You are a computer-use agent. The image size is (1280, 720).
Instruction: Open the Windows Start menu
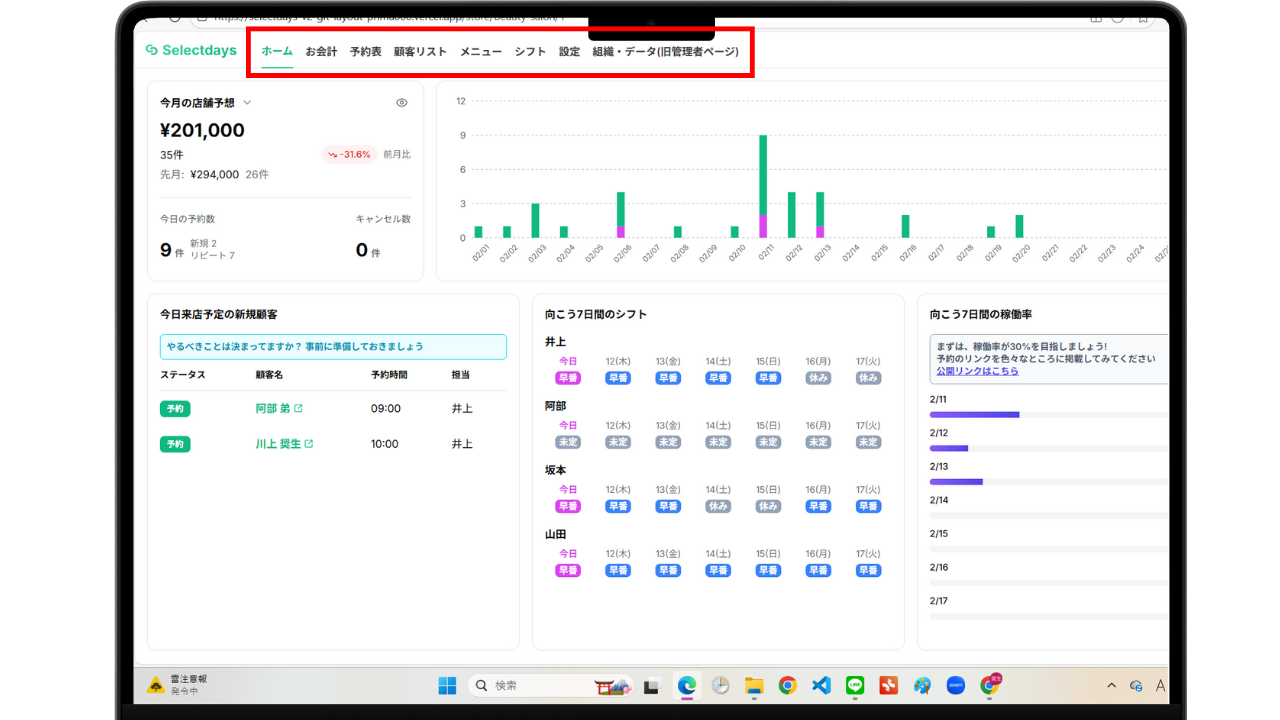click(x=447, y=685)
